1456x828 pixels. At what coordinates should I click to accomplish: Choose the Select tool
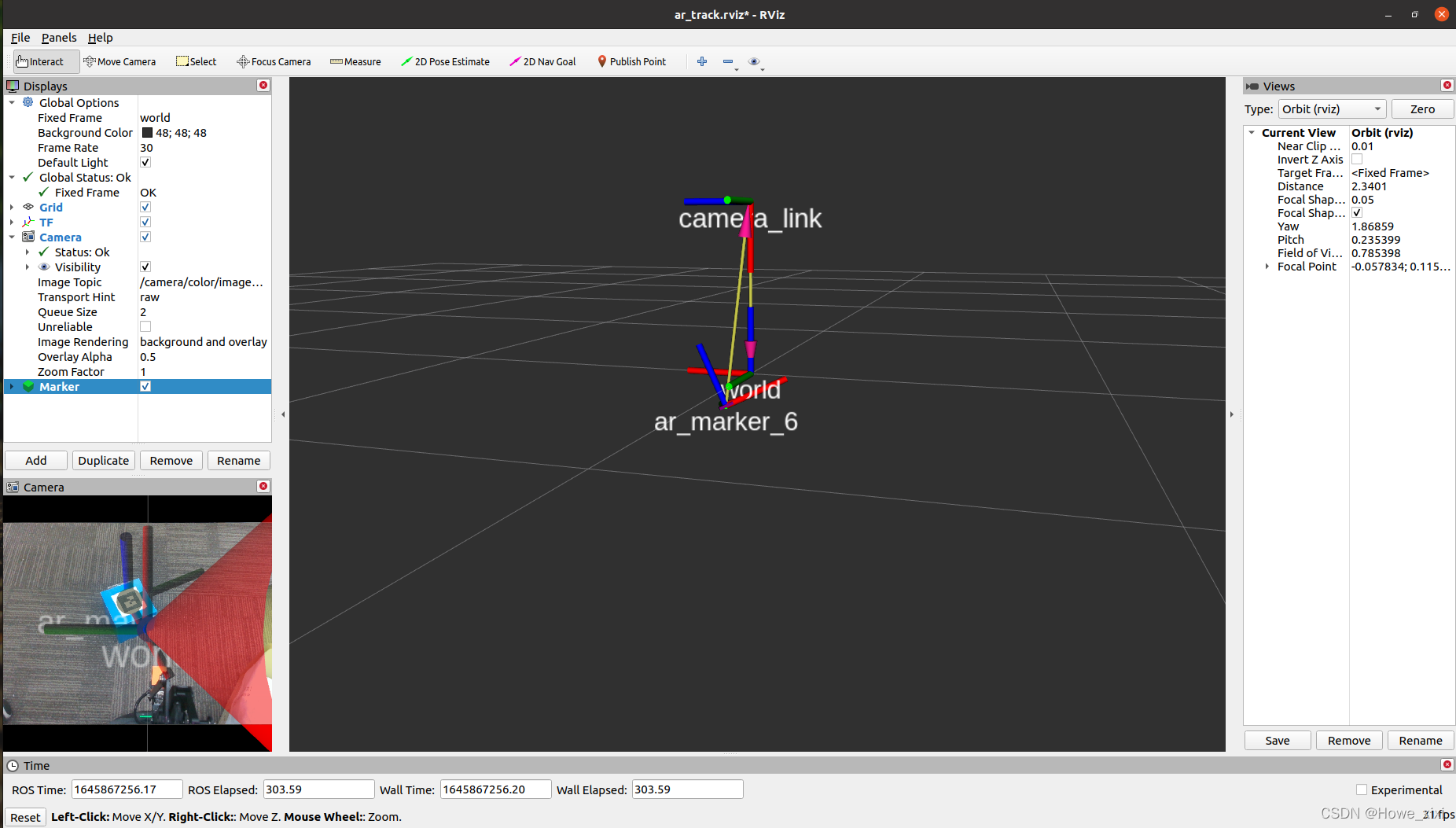196,61
